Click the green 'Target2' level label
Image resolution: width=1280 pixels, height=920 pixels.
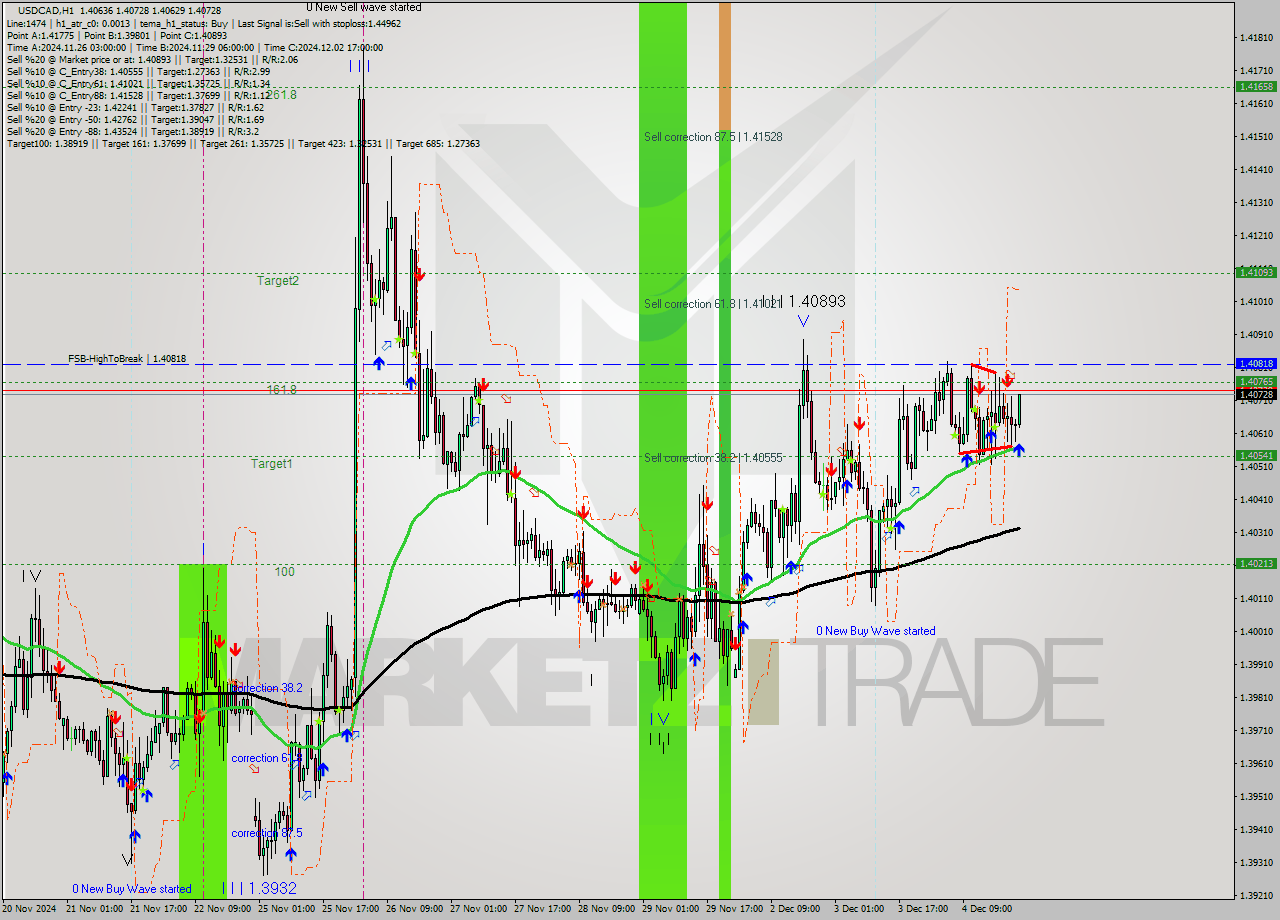click(277, 281)
